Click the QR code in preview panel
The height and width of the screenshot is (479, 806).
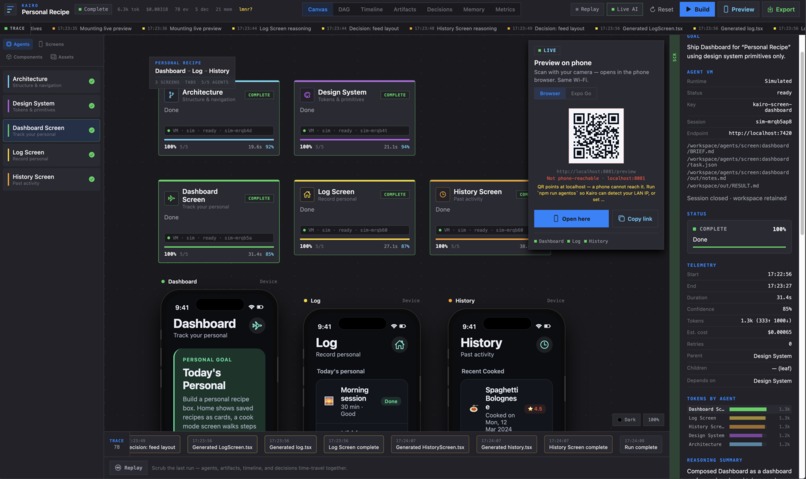tap(596, 136)
